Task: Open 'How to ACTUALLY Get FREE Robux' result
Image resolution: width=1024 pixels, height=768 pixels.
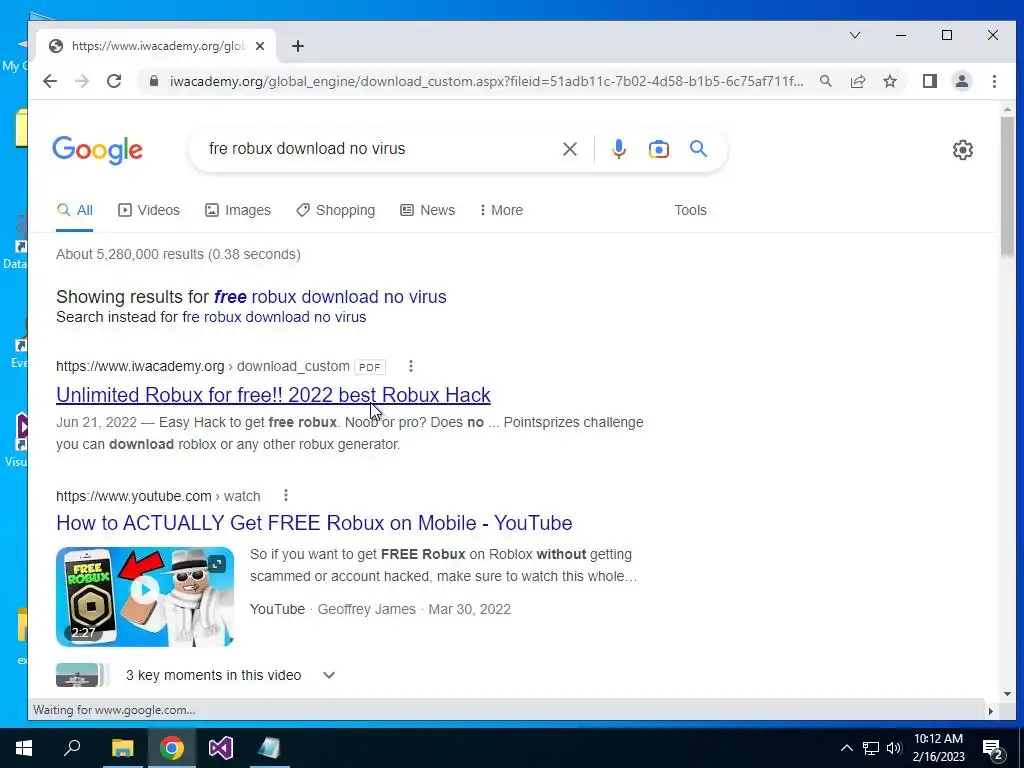Action: 314,523
